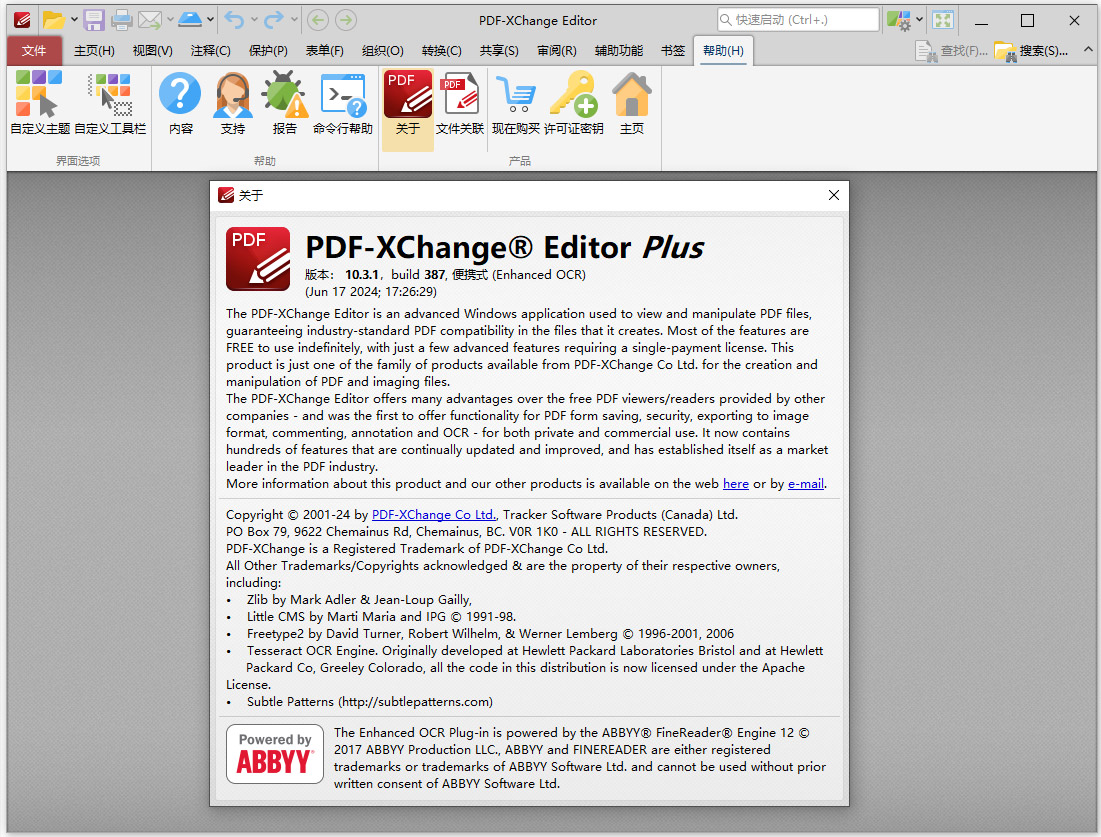
Task: Click the e-mail hyperlink
Action: tap(806, 483)
